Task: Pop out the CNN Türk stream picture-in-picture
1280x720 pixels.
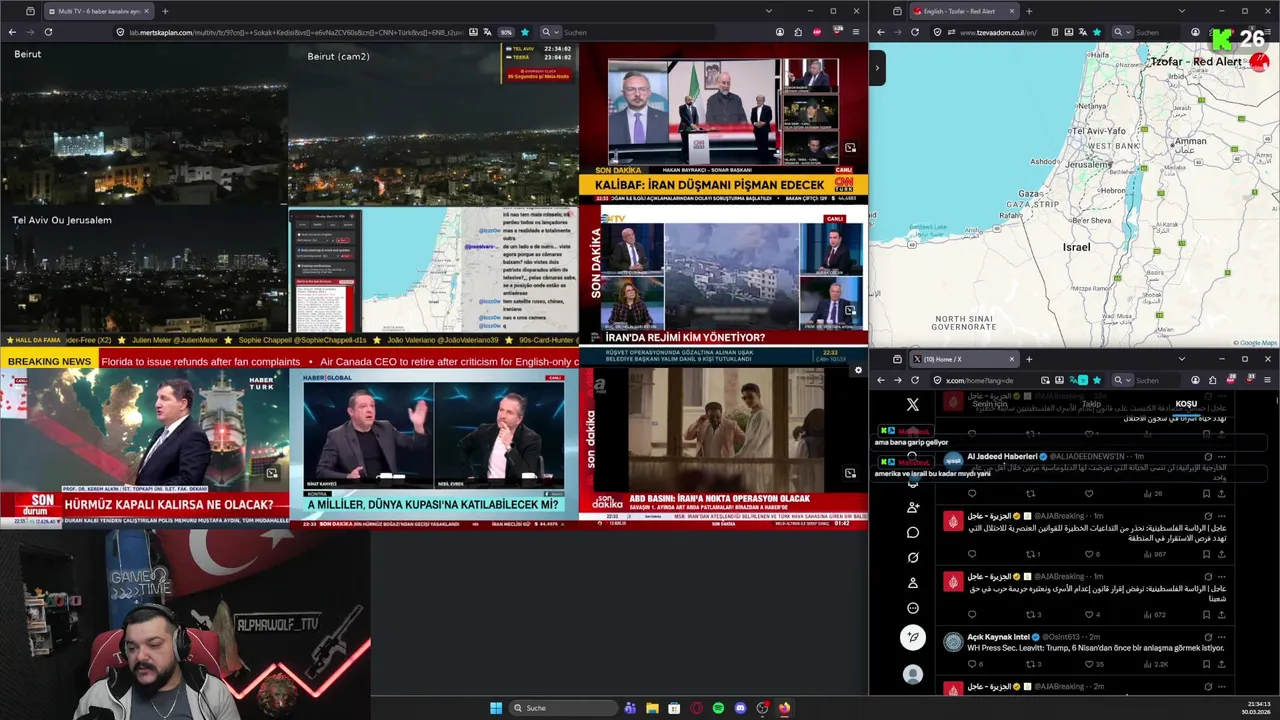Action: (x=850, y=148)
